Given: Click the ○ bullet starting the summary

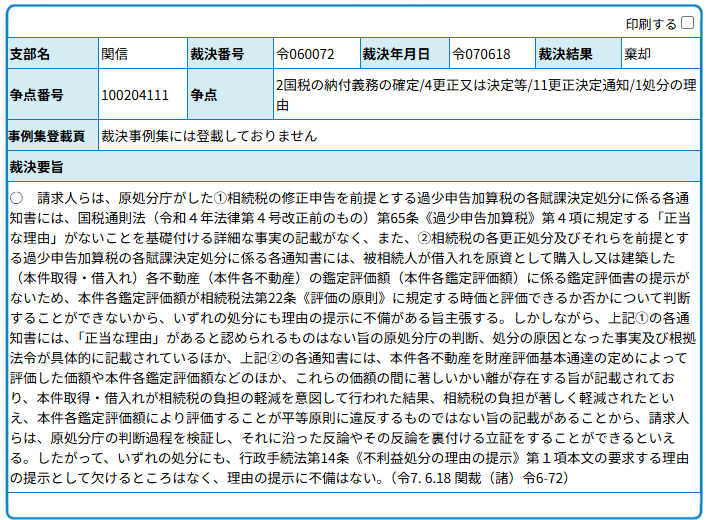Looking at the screenshot, I should [16, 195].
